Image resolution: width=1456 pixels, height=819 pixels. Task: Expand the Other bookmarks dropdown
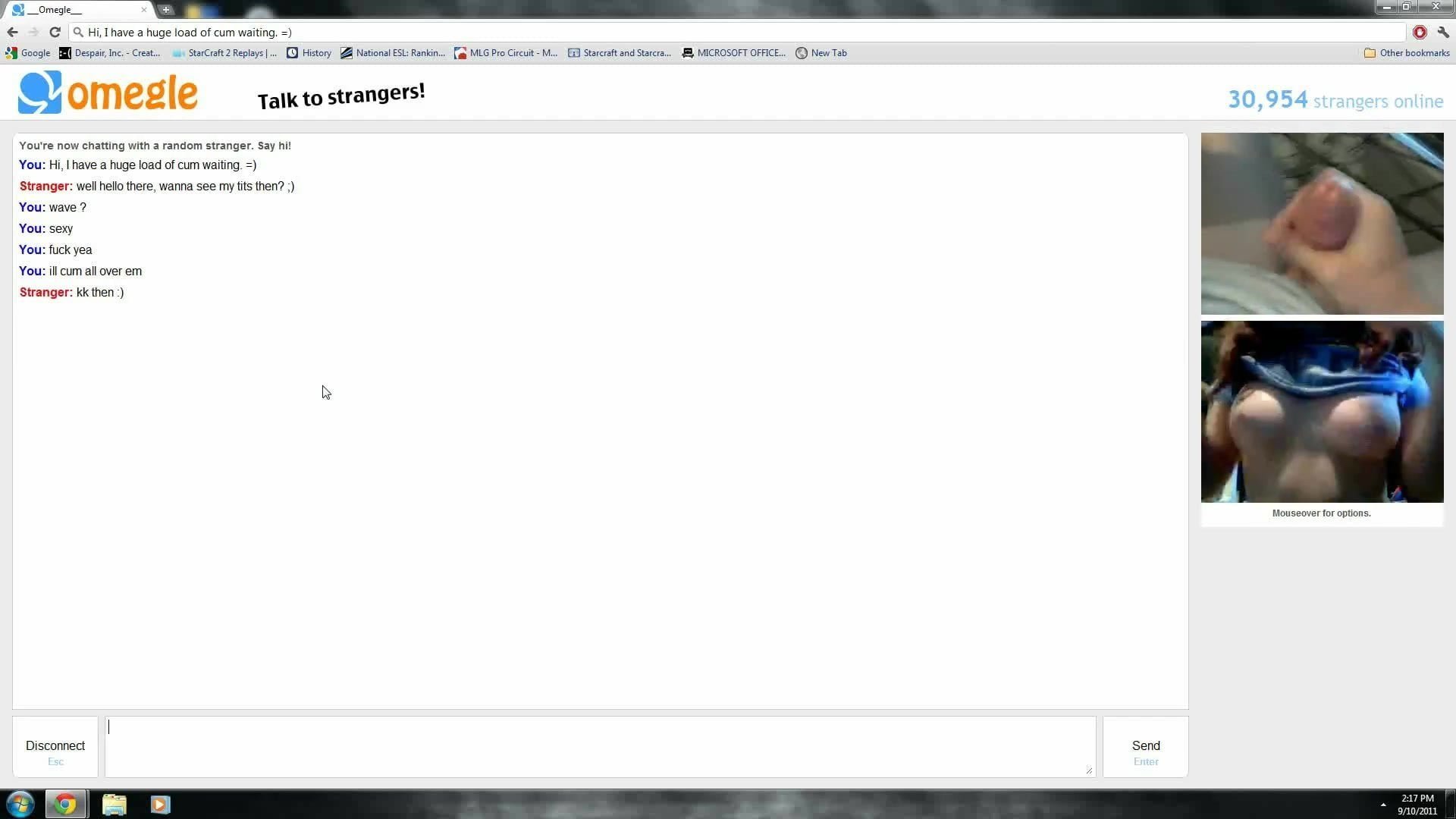[x=1405, y=52]
